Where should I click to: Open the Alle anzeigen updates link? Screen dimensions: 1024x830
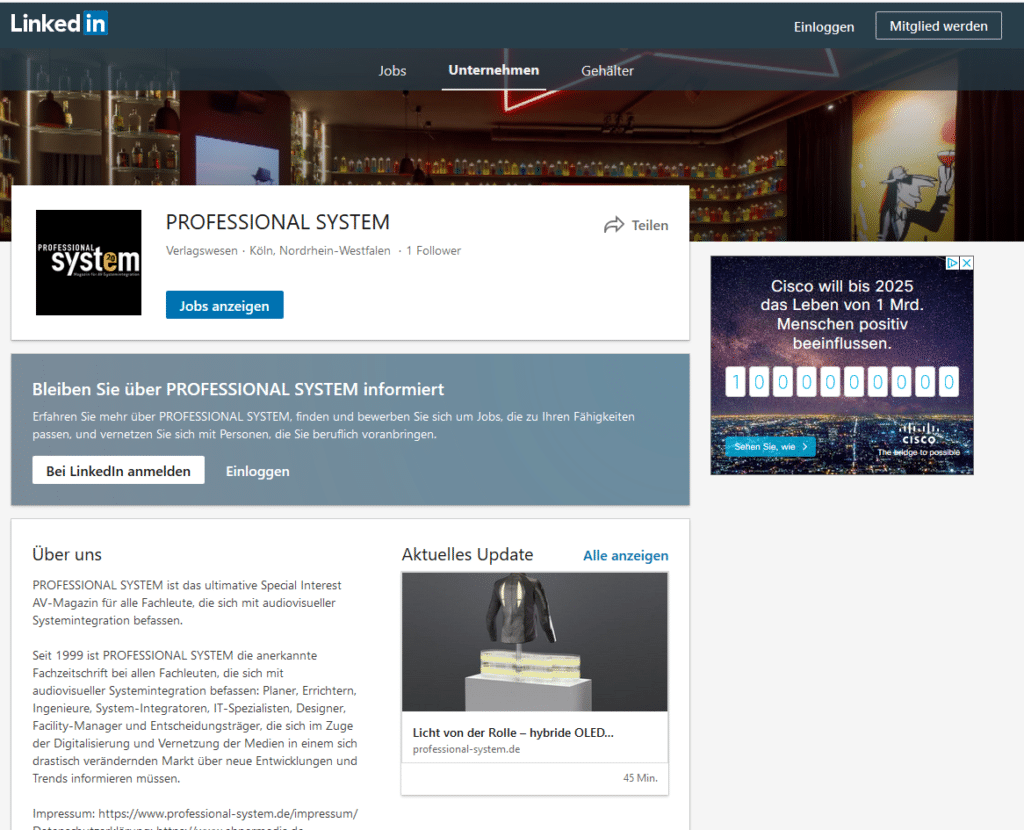click(626, 555)
